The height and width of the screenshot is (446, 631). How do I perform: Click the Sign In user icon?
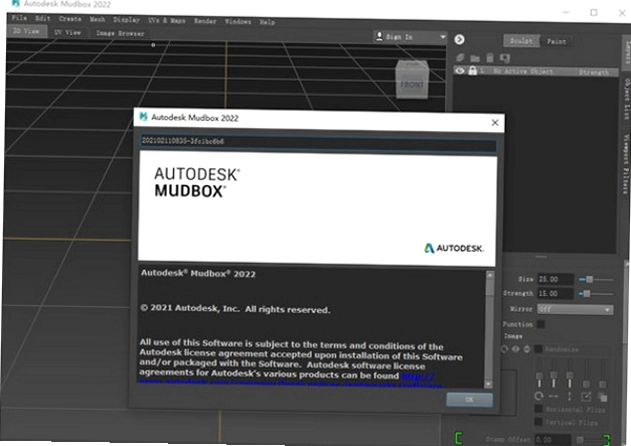379,36
